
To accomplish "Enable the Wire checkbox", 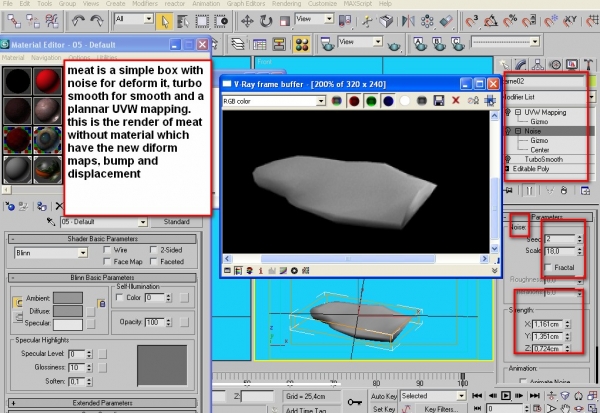I will (107, 250).
